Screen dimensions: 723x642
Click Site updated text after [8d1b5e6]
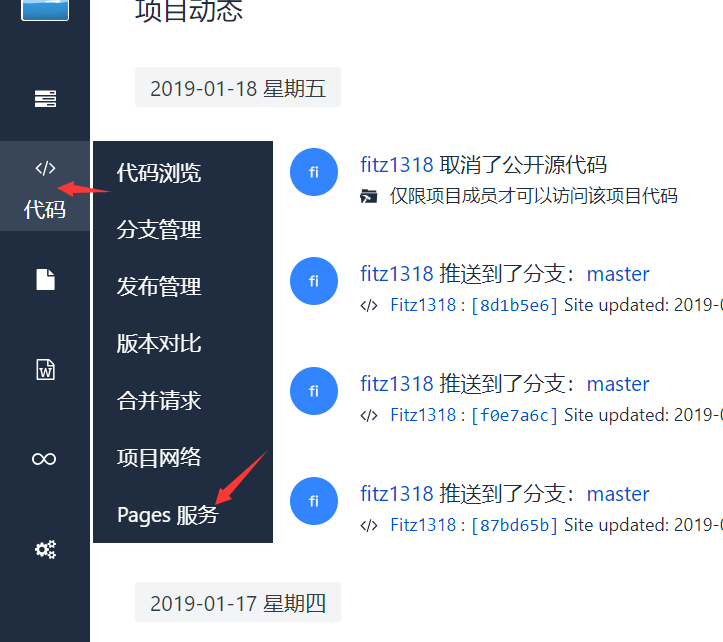point(643,305)
